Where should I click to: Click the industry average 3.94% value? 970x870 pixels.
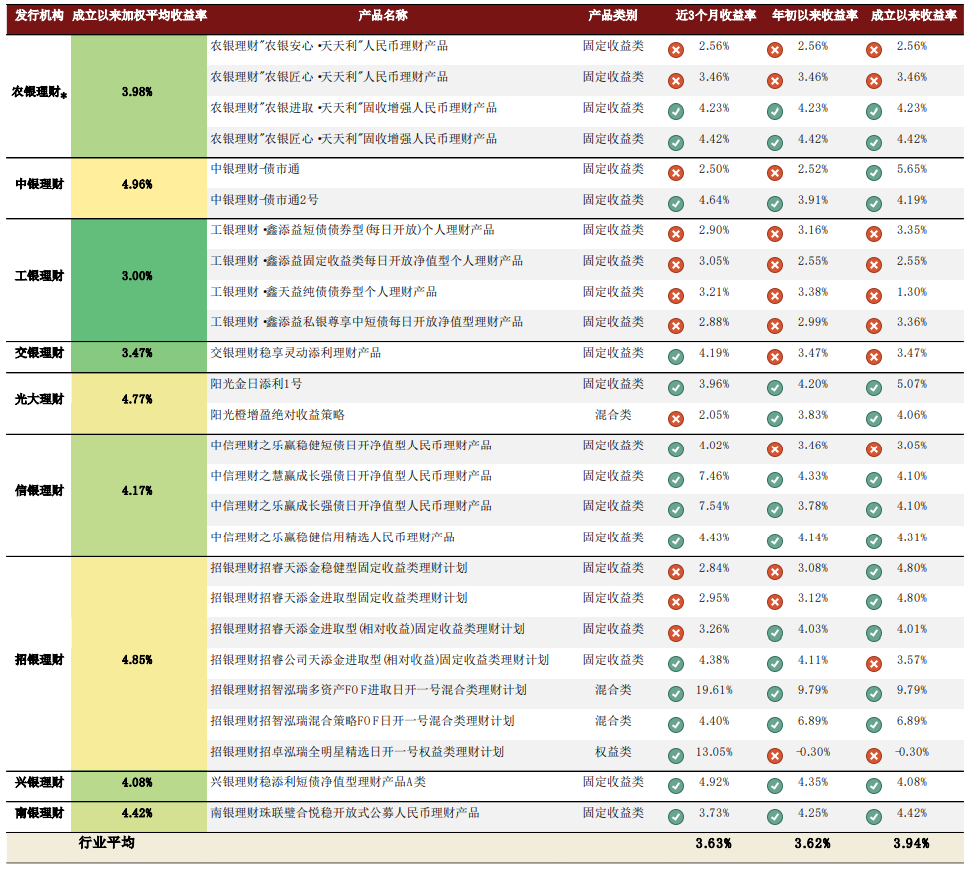(x=911, y=843)
